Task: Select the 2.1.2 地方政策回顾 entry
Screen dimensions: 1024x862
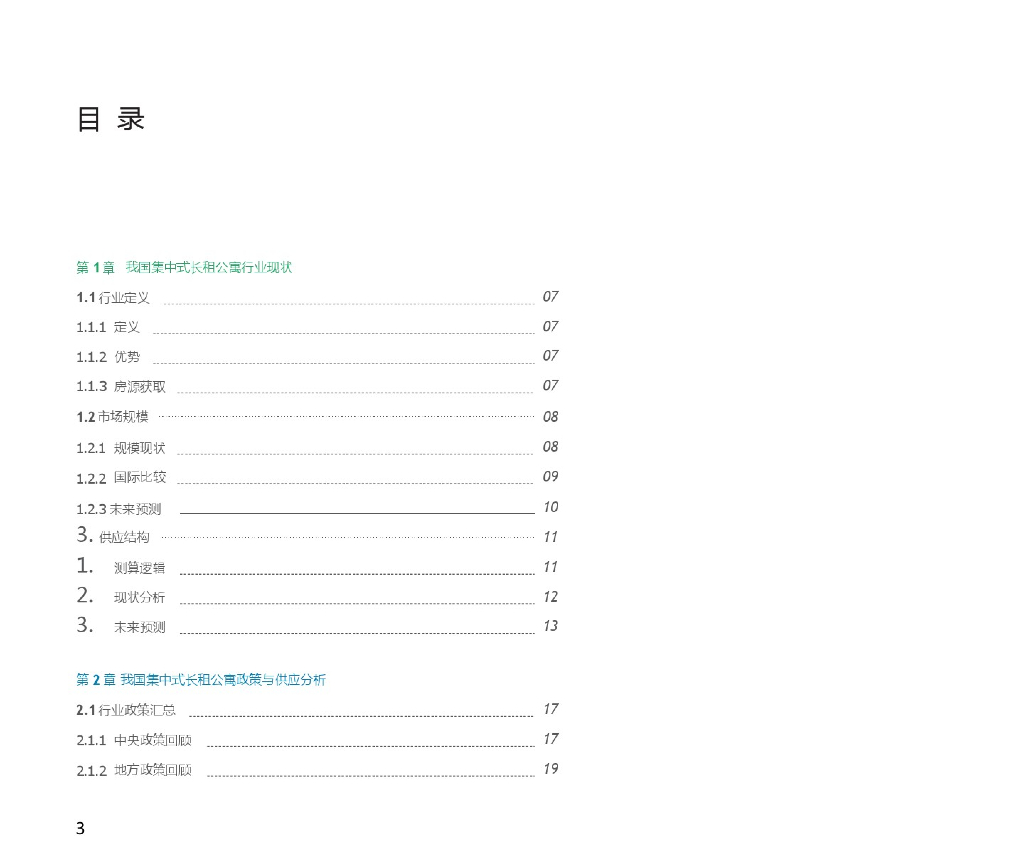Action: click(134, 770)
